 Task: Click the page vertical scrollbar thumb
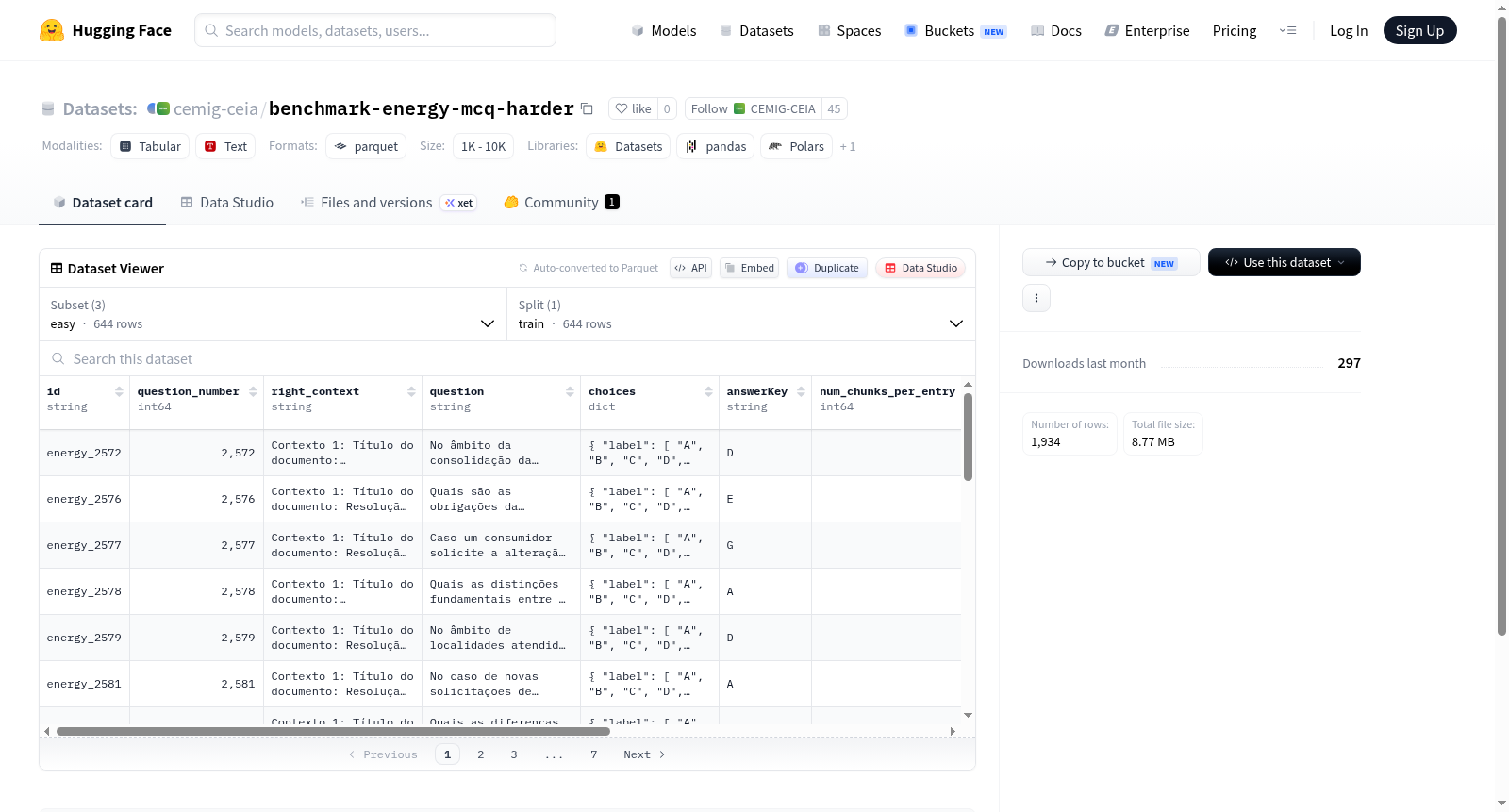1501,326
